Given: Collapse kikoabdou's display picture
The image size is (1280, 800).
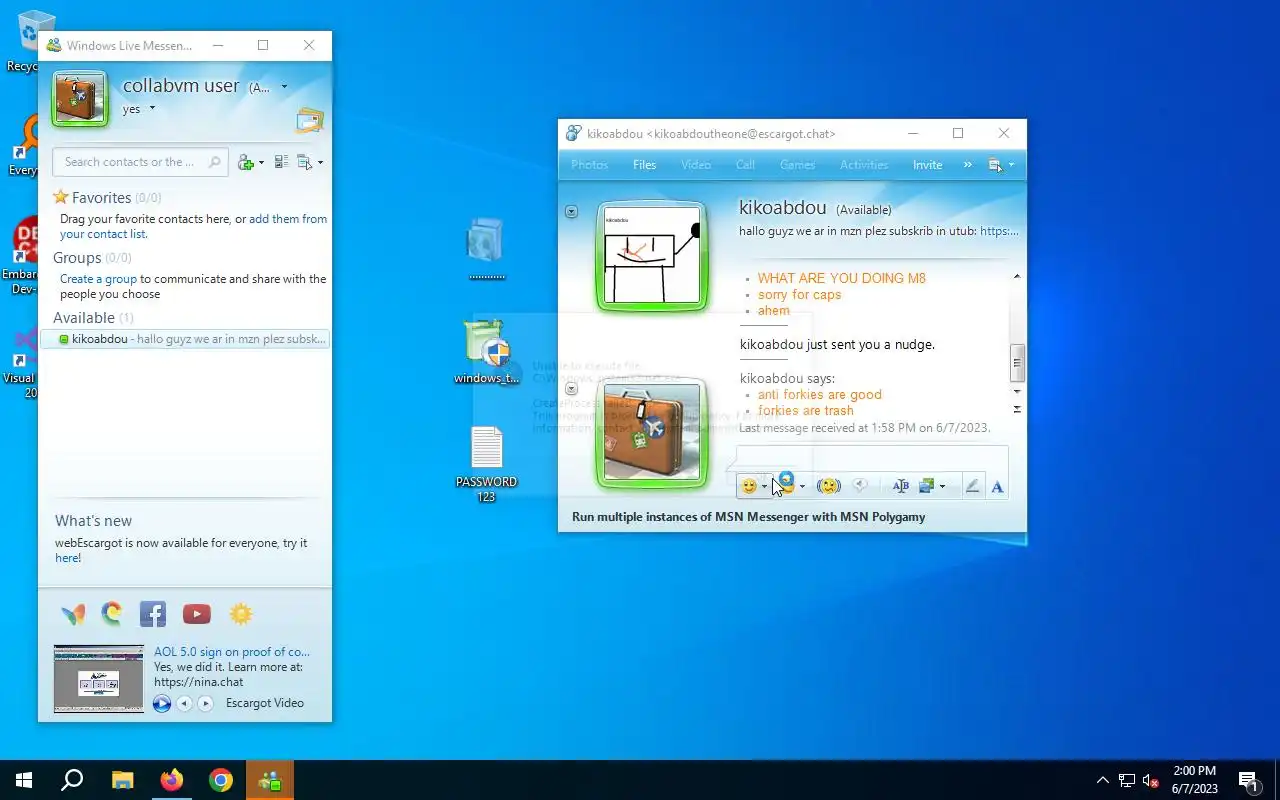Looking at the screenshot, I should point(571,212).
